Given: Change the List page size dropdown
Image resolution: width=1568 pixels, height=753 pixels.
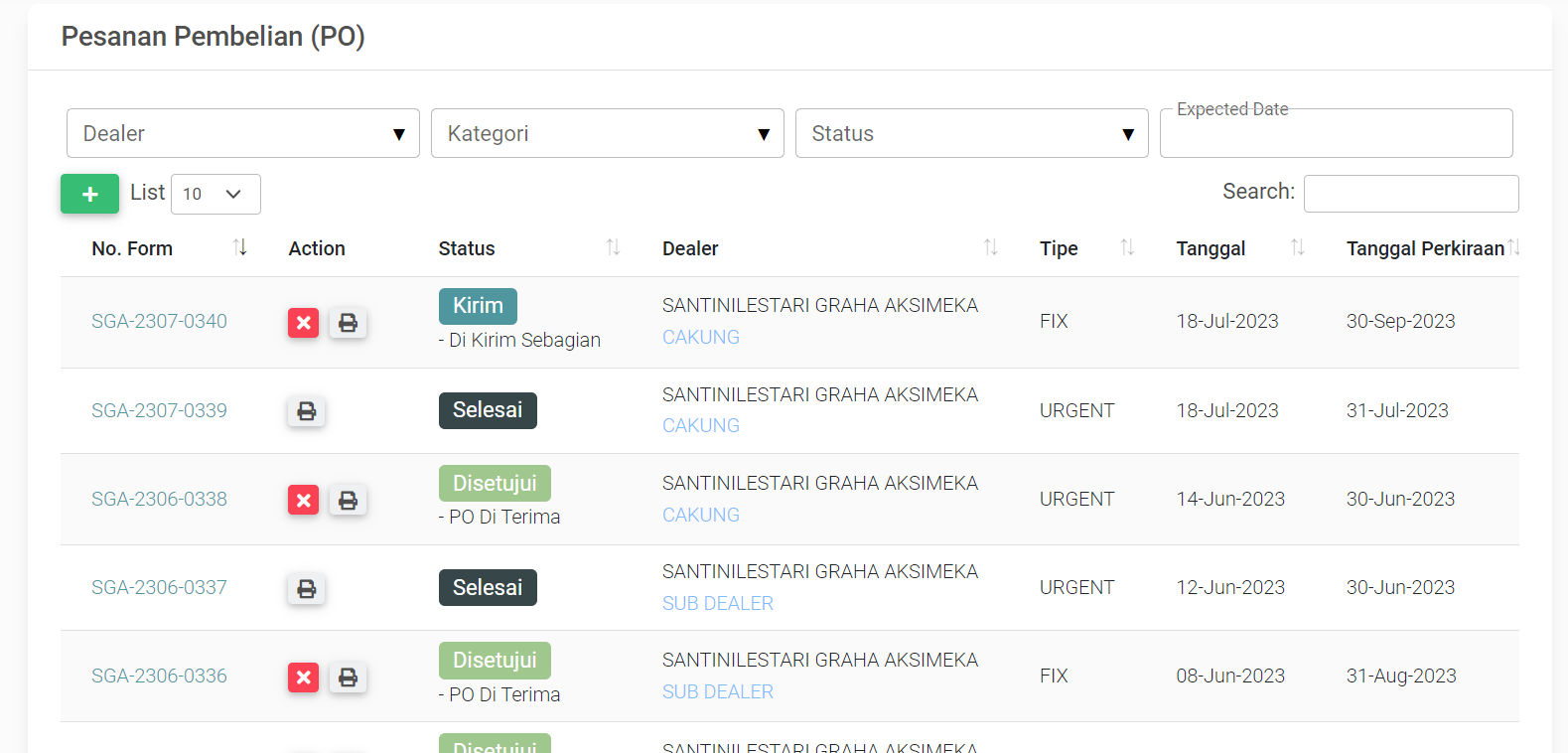Looking at the screenshot, I should tap(215, 194).
